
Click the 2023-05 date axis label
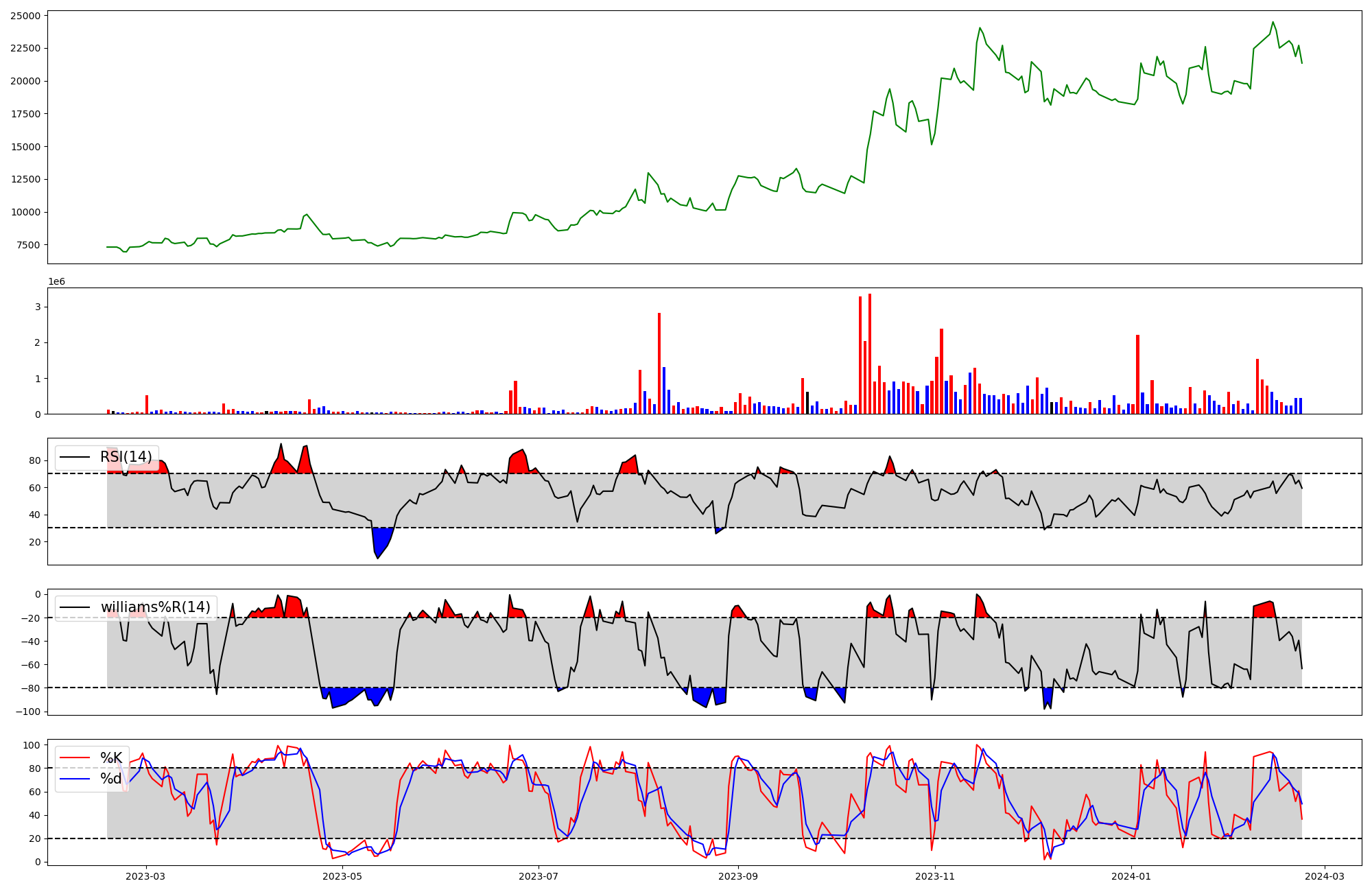click(x=342, y=876)
